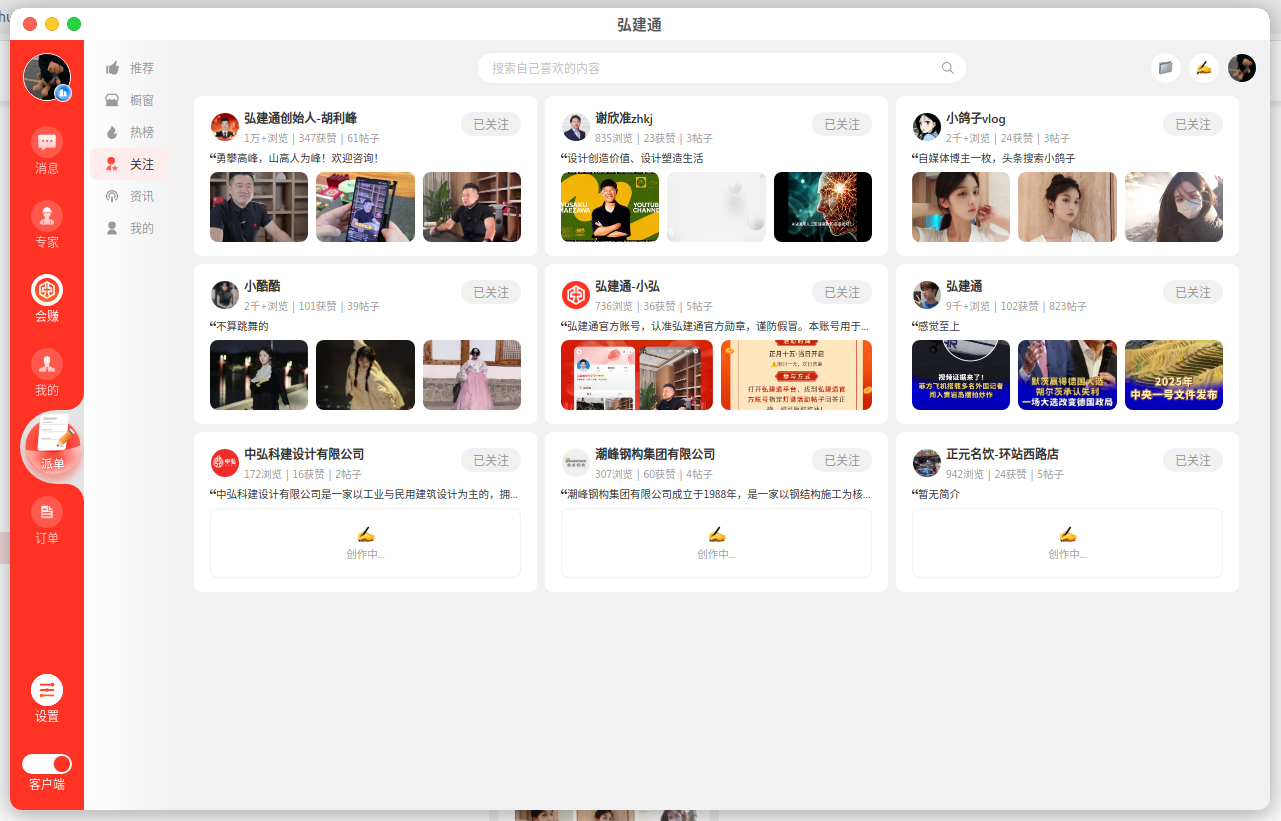Open the user avatar in top right
The width and height of the screenshot is (1281, 821).
[1242, 68]
